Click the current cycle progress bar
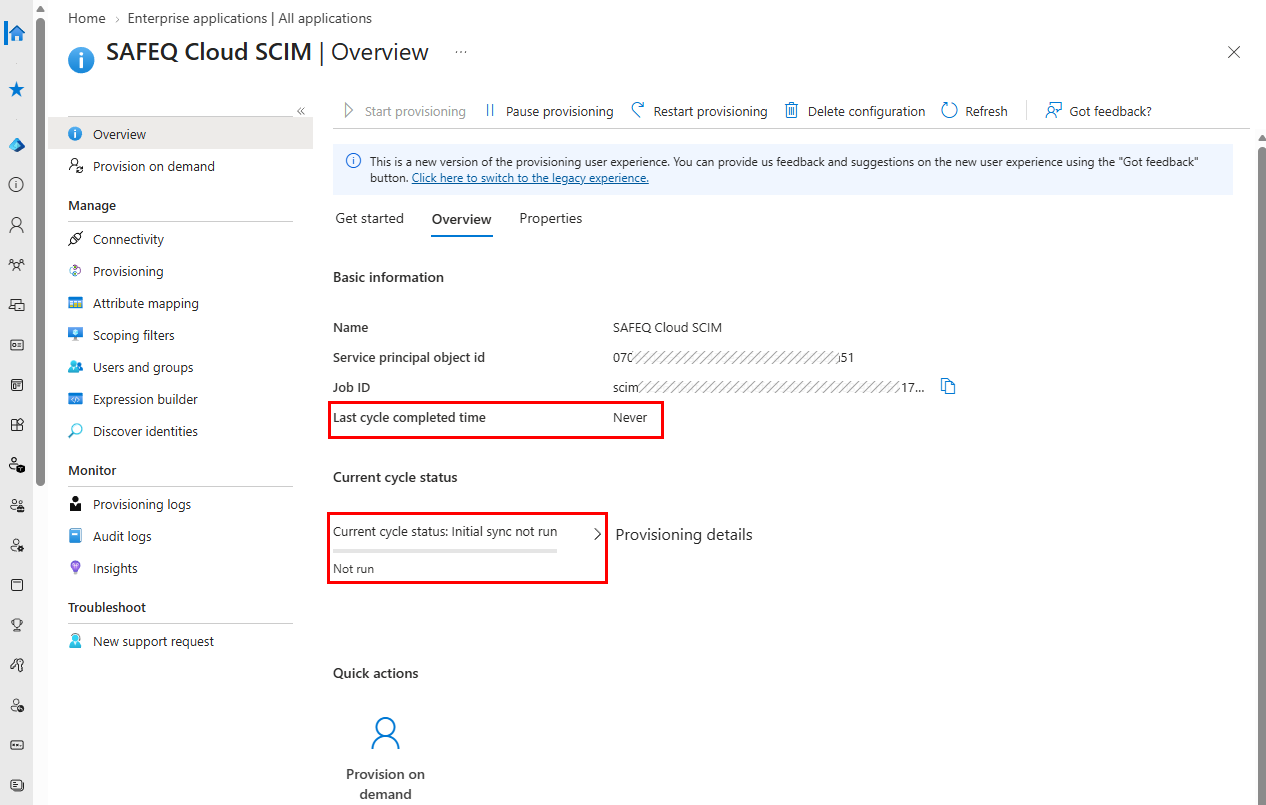This screenshot has width=1266, height=805. [445, 550]
